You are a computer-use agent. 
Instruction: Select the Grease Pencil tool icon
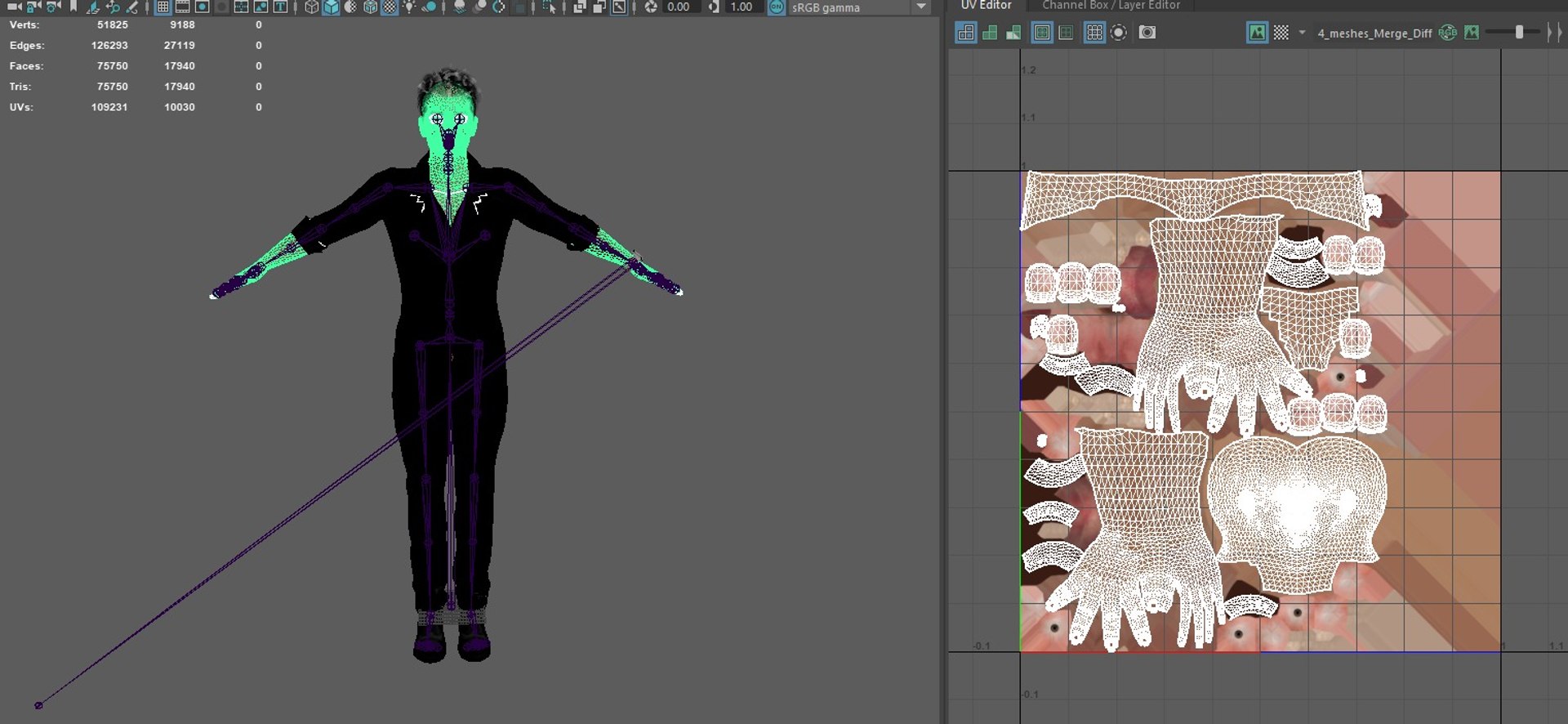click(132, 7)
